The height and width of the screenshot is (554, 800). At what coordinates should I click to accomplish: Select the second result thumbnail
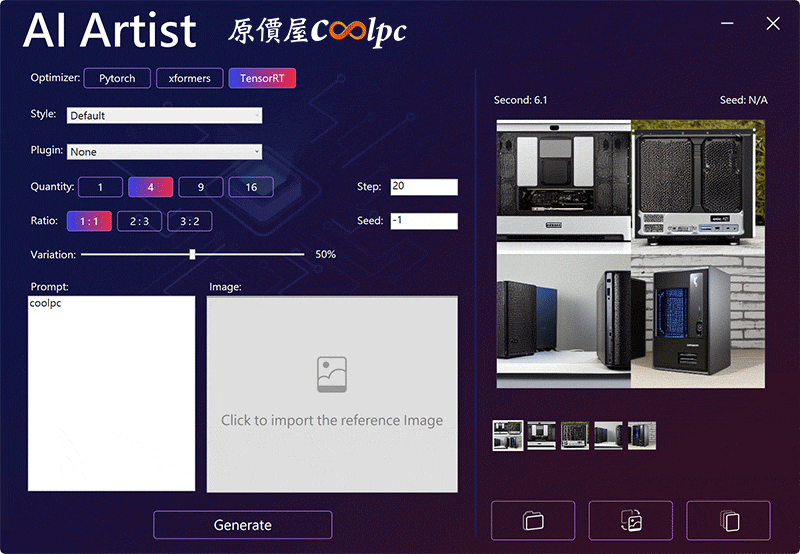[x=541, y=436]
